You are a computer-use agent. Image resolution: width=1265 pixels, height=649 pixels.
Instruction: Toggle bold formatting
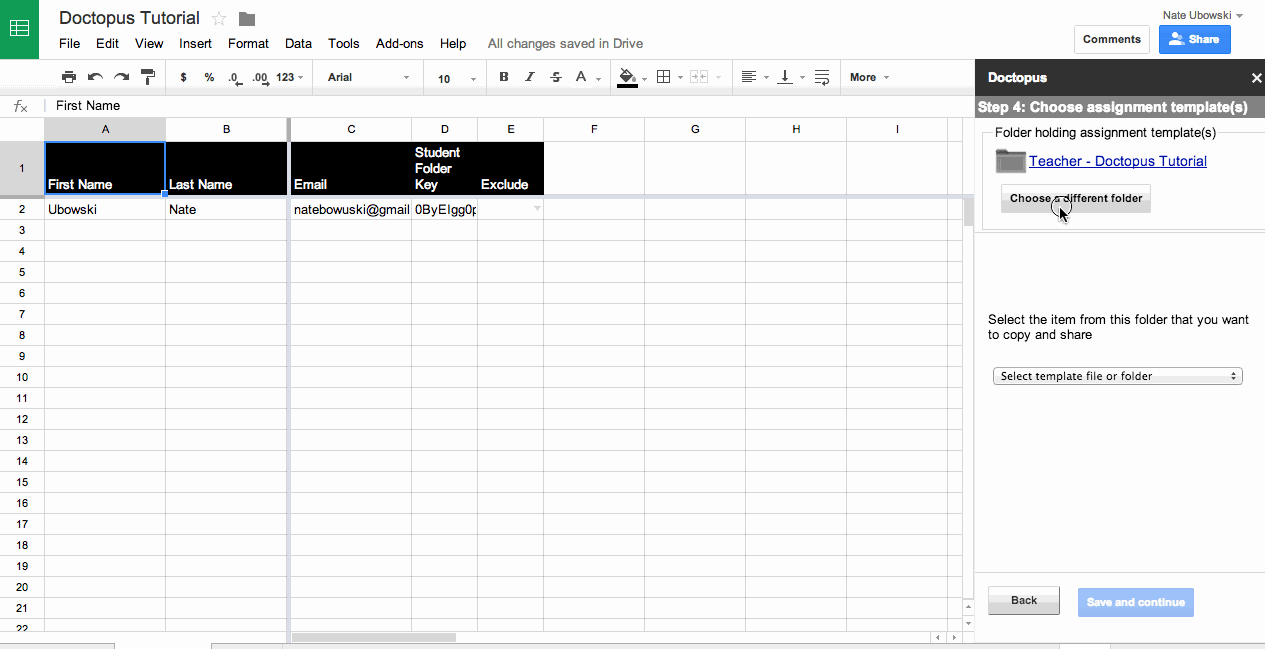pos(503,77)
